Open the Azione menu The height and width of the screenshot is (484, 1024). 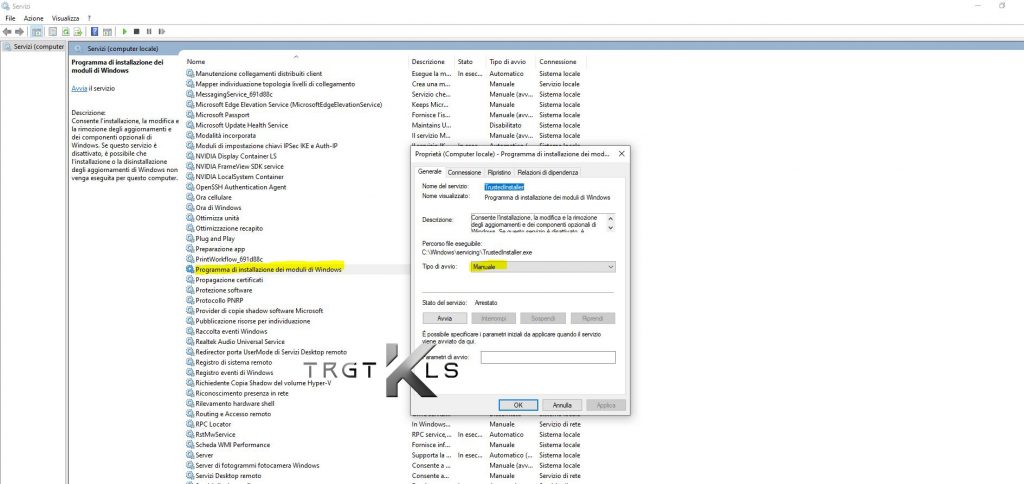[x=34, y=18]
